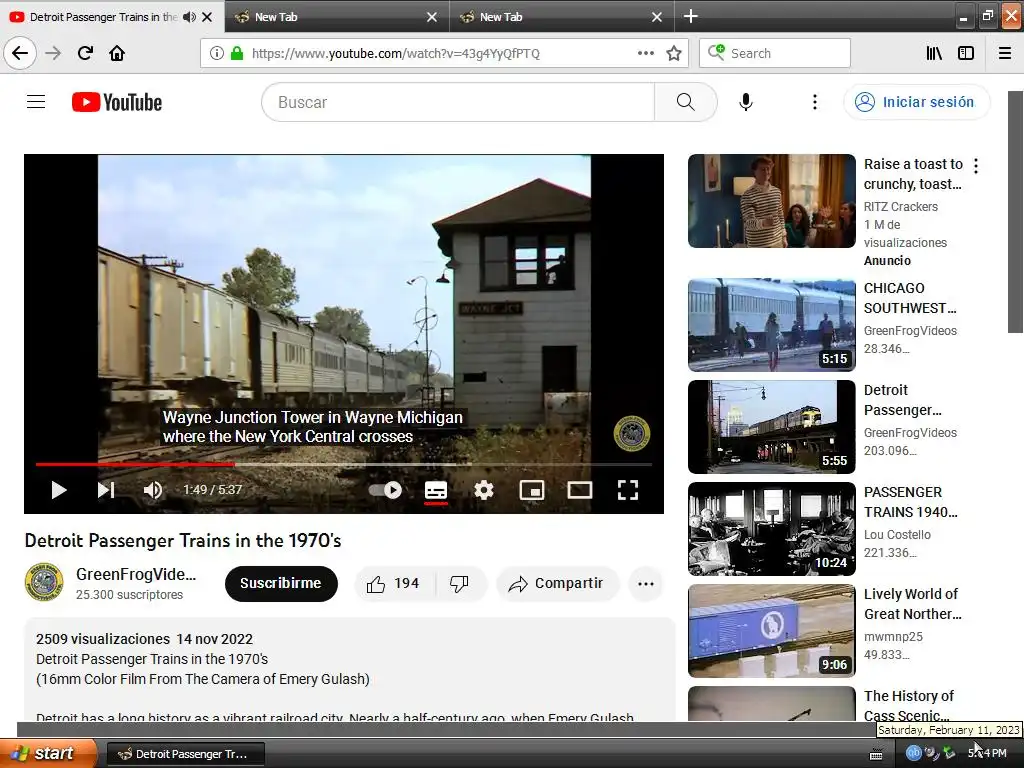This screenshot has width=1024, height=768.
Task: Select the Detroit Passenger Trains tab
Action: (x=103, y=17)
